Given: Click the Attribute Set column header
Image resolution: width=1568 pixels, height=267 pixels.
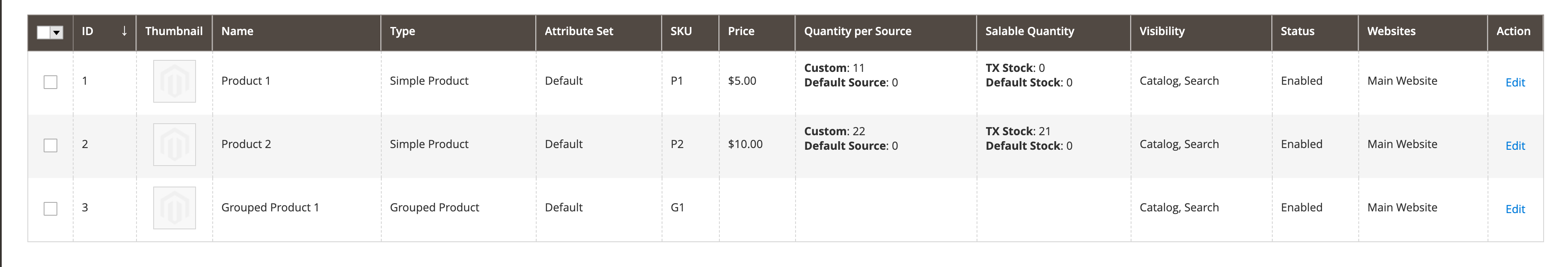Looking at the screenshot, I should click(x=578, y=31).
